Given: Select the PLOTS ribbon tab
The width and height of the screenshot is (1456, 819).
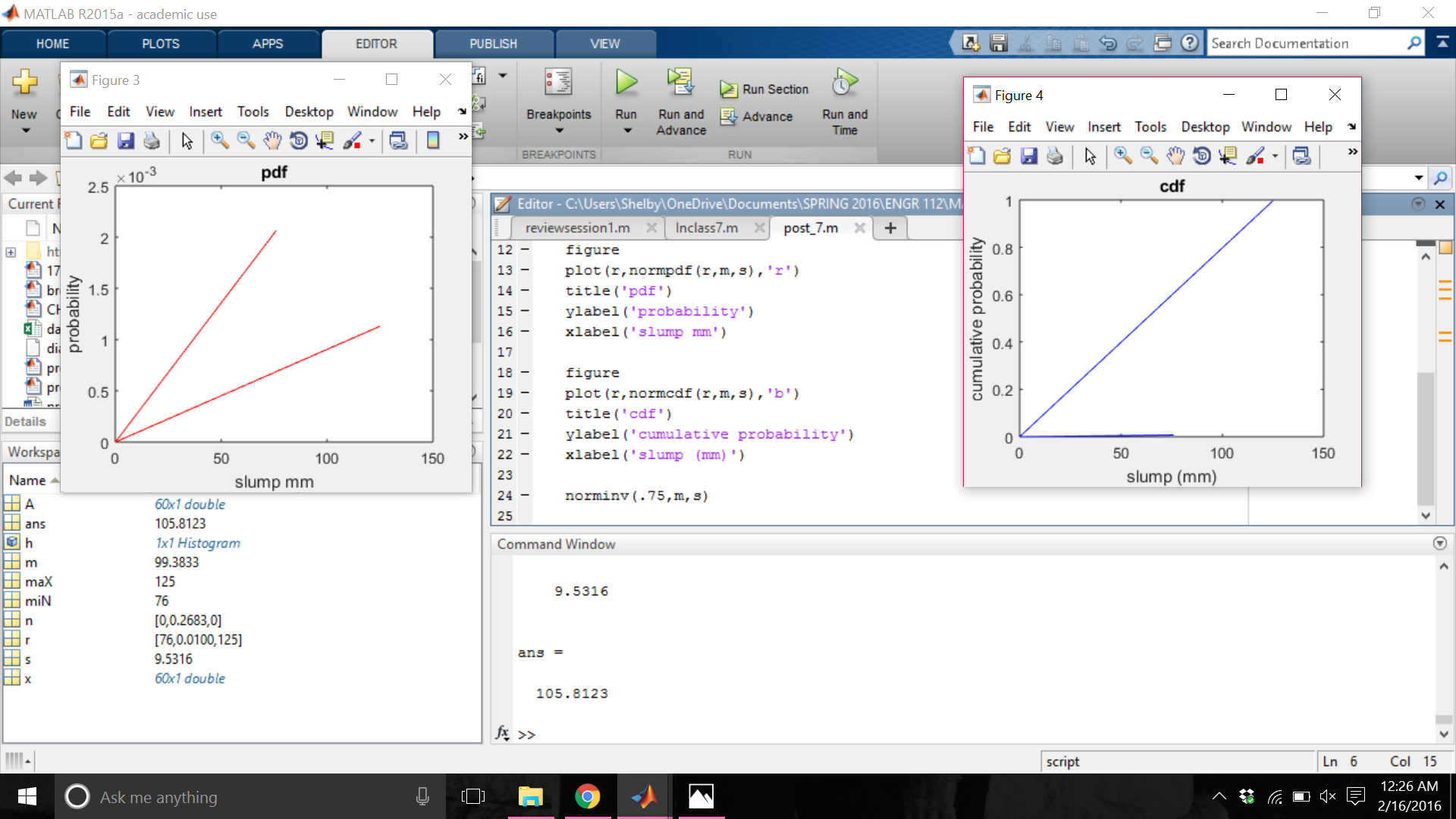Looking at the screenshot, I should 161,43.
